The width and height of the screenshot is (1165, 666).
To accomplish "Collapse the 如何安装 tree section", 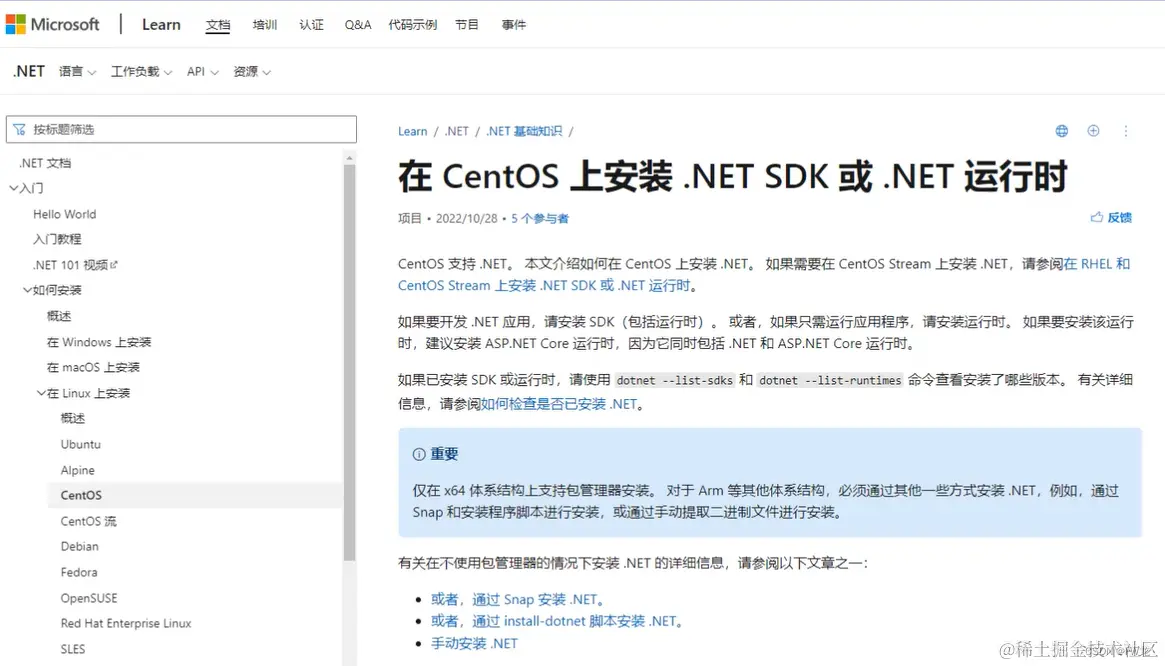I will coord(27,290).
